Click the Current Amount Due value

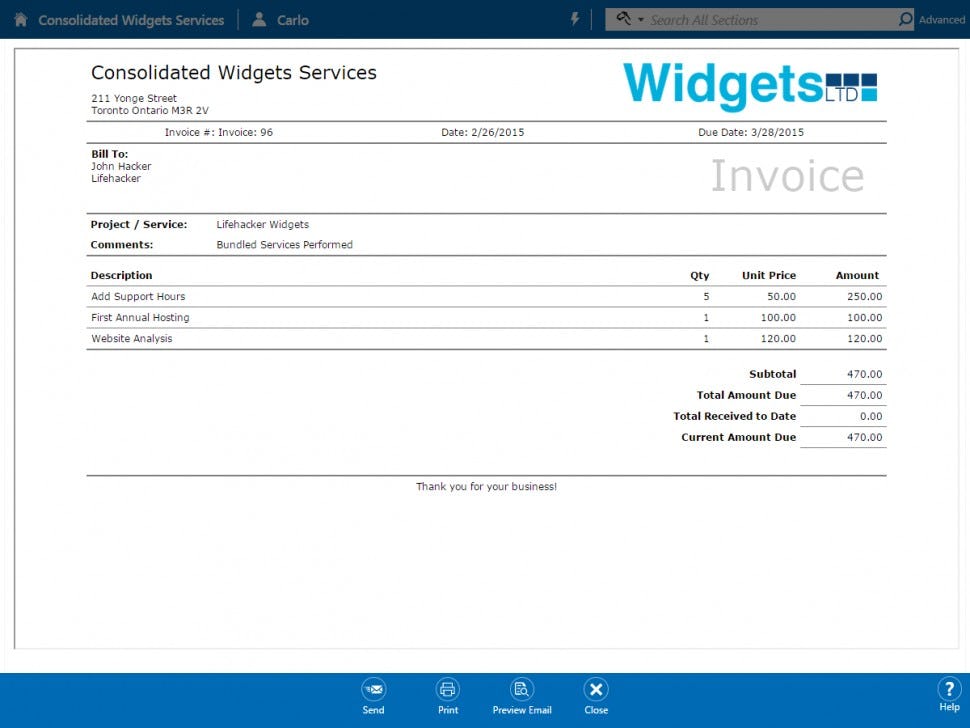[864, 437]
